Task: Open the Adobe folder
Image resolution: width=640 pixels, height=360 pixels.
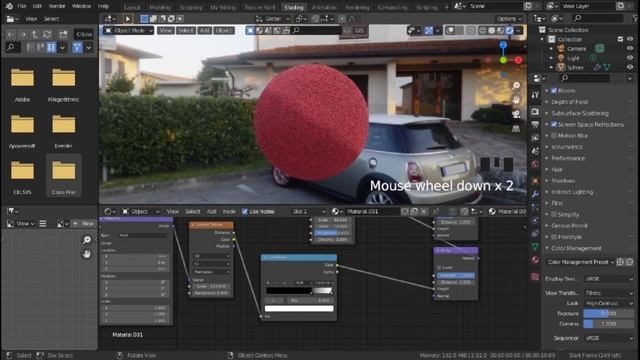Action: pyautogui.click(x=22, y=84)
